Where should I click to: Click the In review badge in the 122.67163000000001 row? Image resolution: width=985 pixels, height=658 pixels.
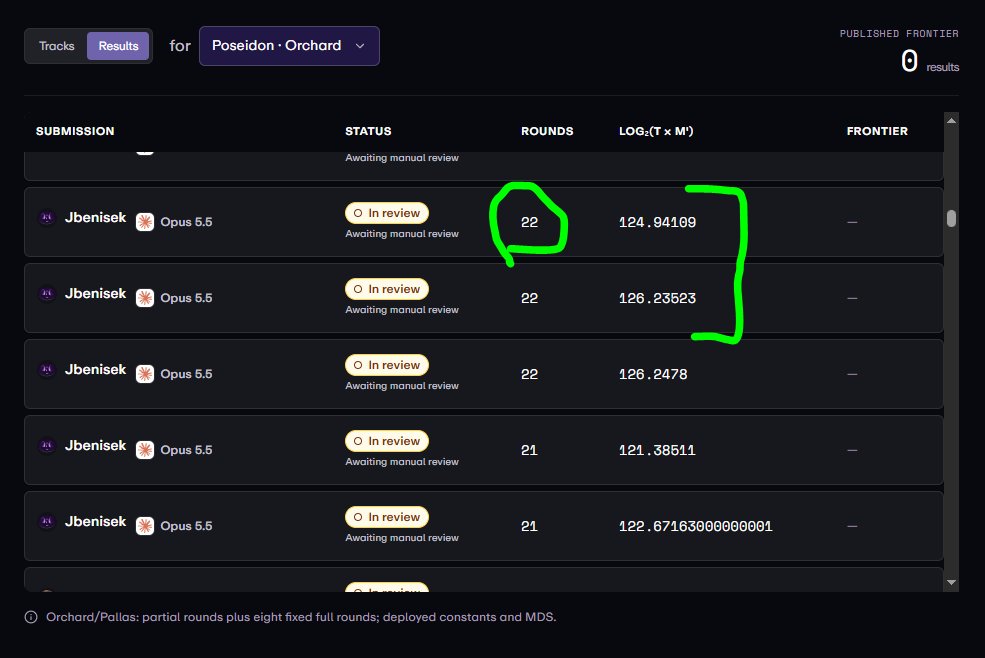387,517
